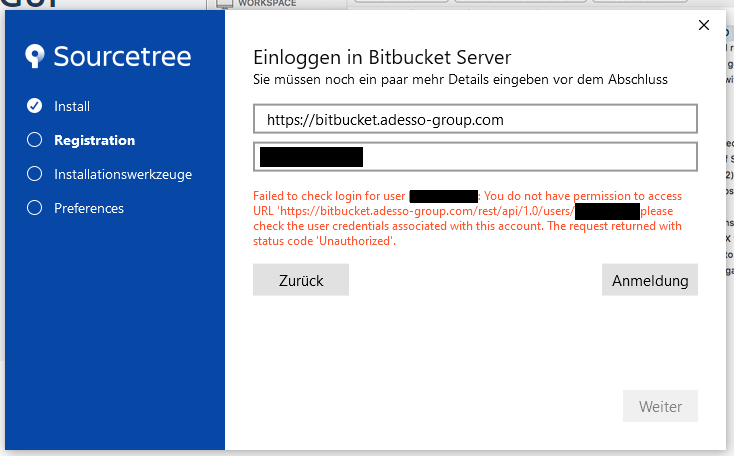Click the disabled Weiter button
Viewport: 734px width, 456px height.
(x=660, y=406)
